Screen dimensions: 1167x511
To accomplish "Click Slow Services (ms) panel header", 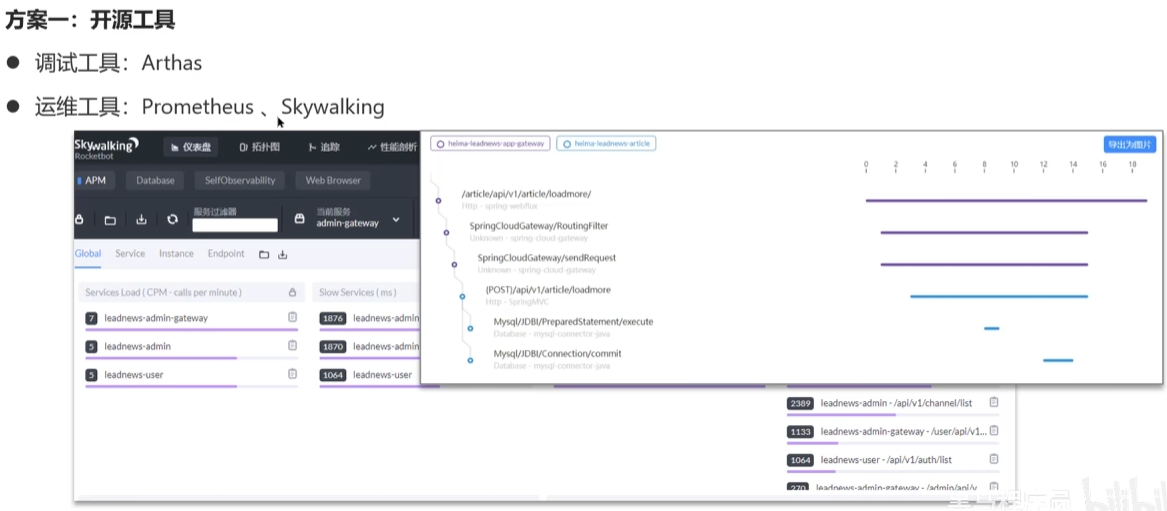I will tap(366, 292).
